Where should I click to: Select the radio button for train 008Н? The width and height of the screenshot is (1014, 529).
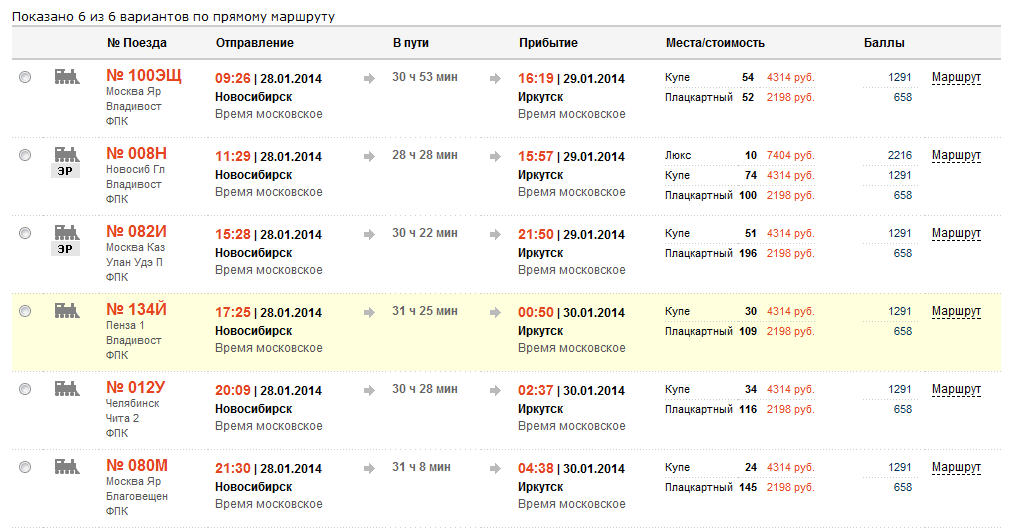point(25,155)
